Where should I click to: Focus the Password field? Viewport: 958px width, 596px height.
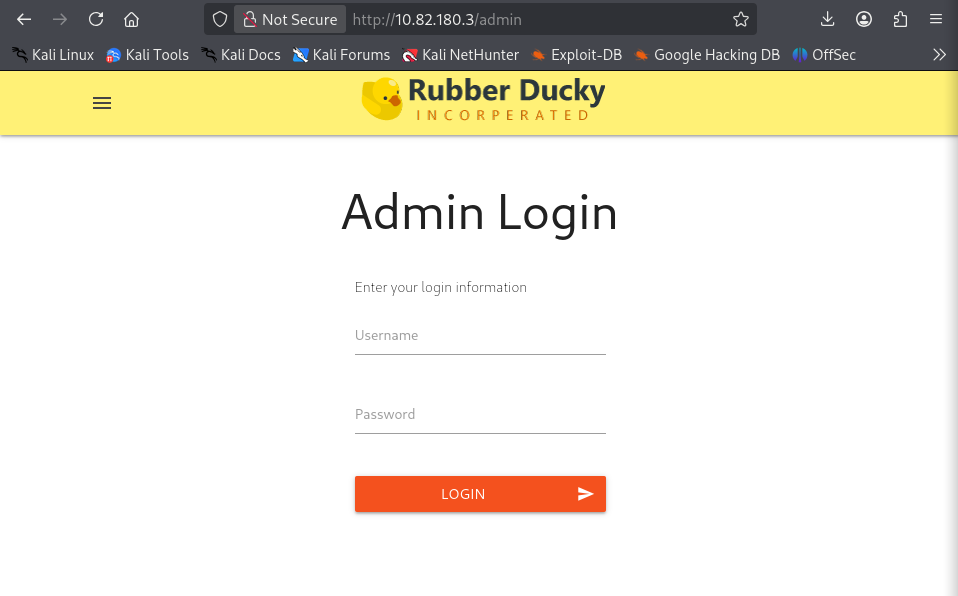(x=480, y=415)
